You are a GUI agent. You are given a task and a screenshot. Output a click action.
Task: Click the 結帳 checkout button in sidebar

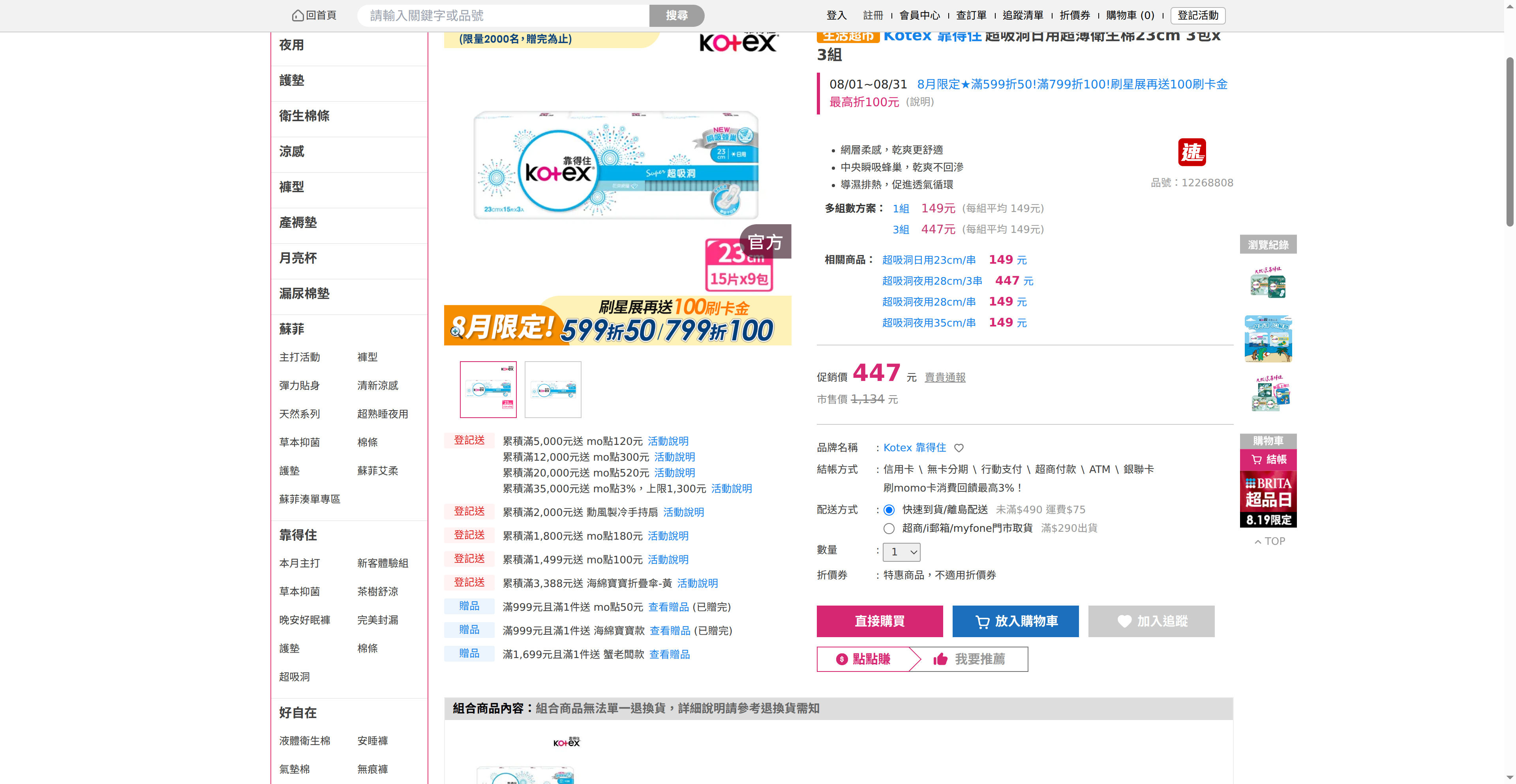click(1268, 460)
